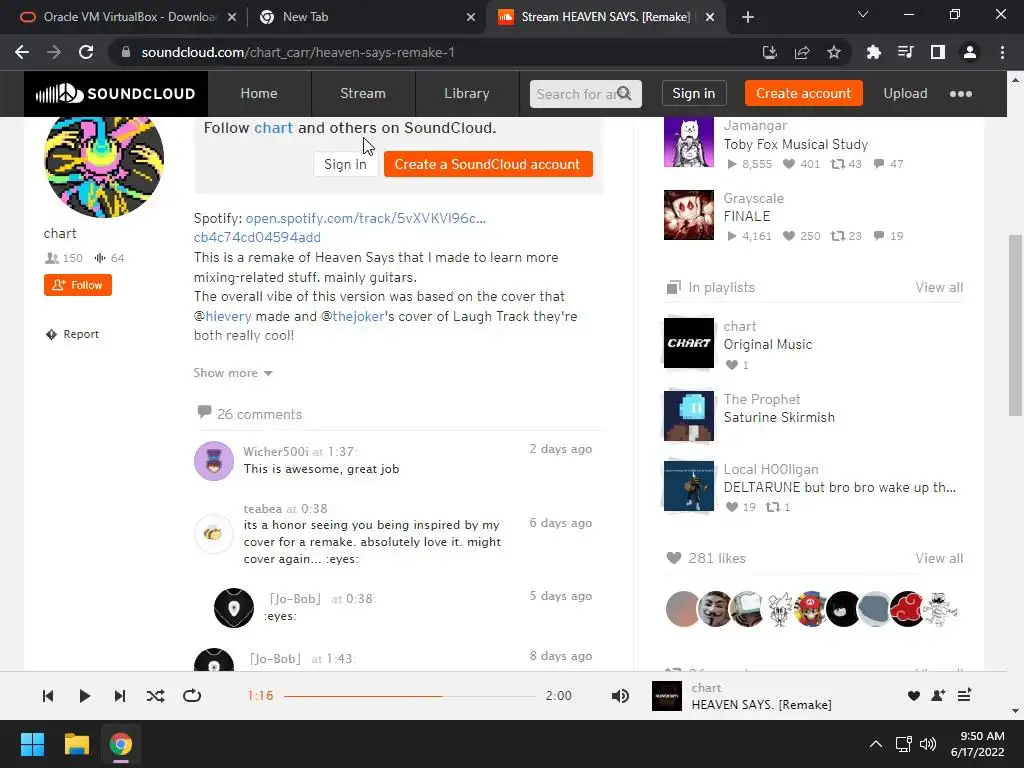Viewport: 1024px width, 768px height.
Task: Seek within the orange progress bar
Action: [x=409, y=696]
